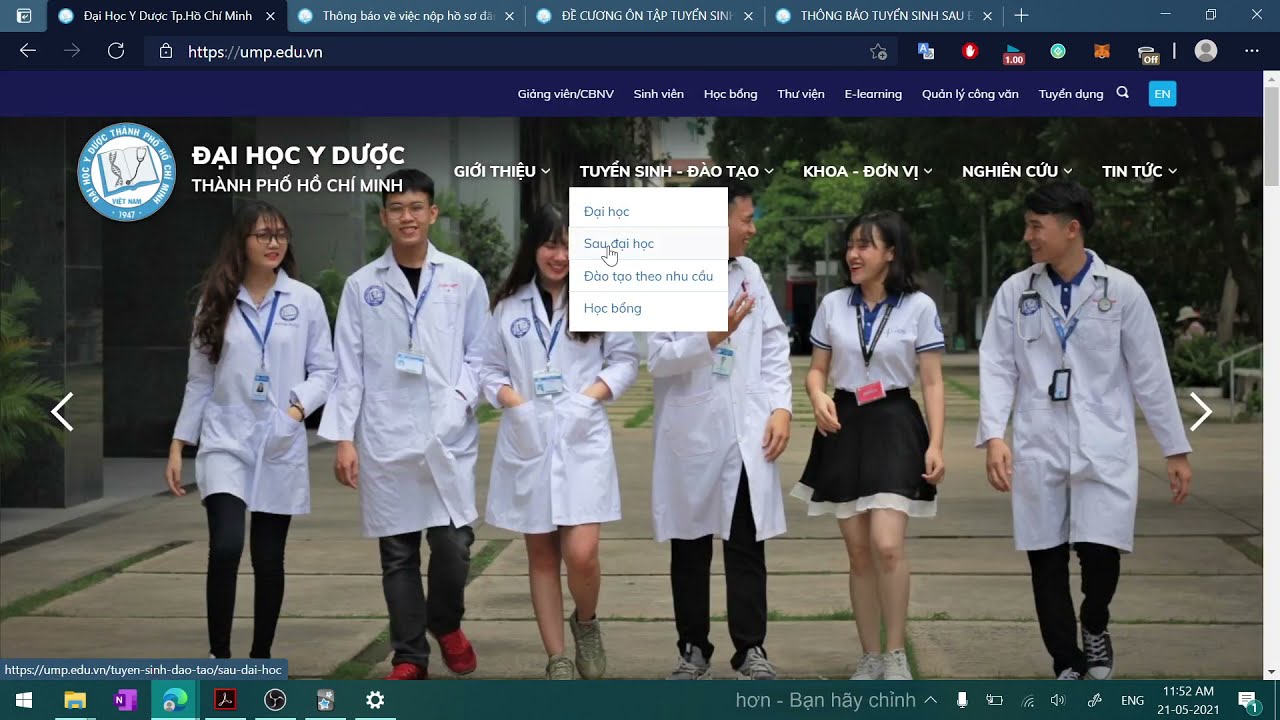Screen dimensions: 1280x720
Task: Click the university round logo
Action: (x=126, y=171)
